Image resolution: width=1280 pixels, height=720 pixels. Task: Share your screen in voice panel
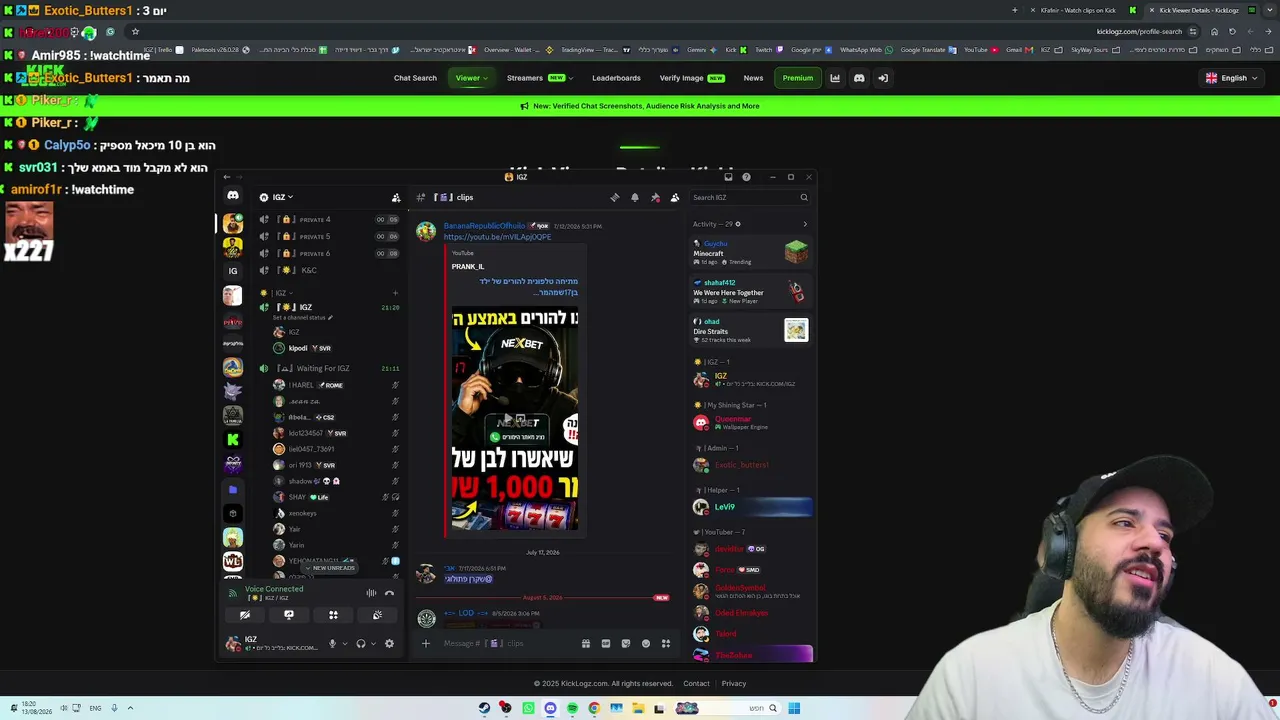coord(289,615)
